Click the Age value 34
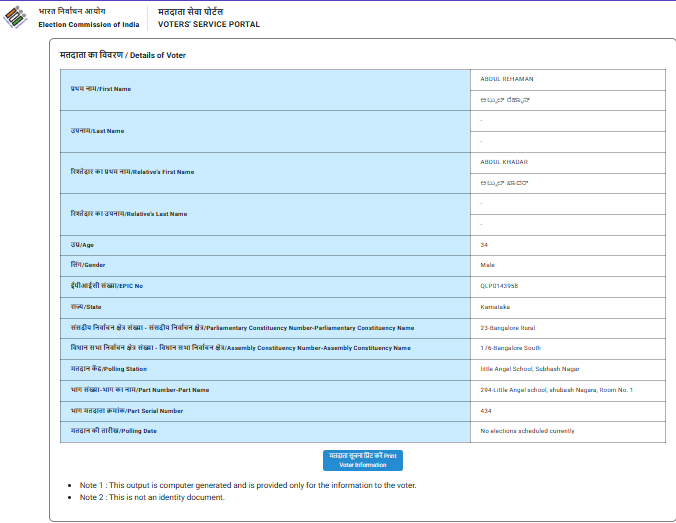 coord(484,245)
